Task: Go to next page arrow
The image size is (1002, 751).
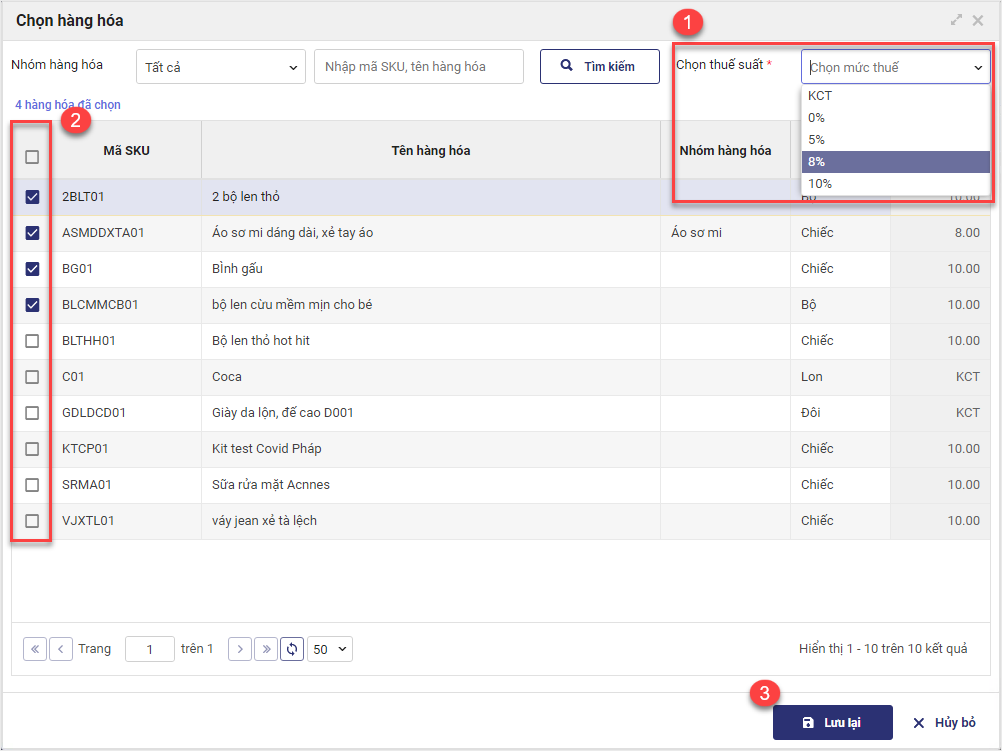Action: point(240,649)
